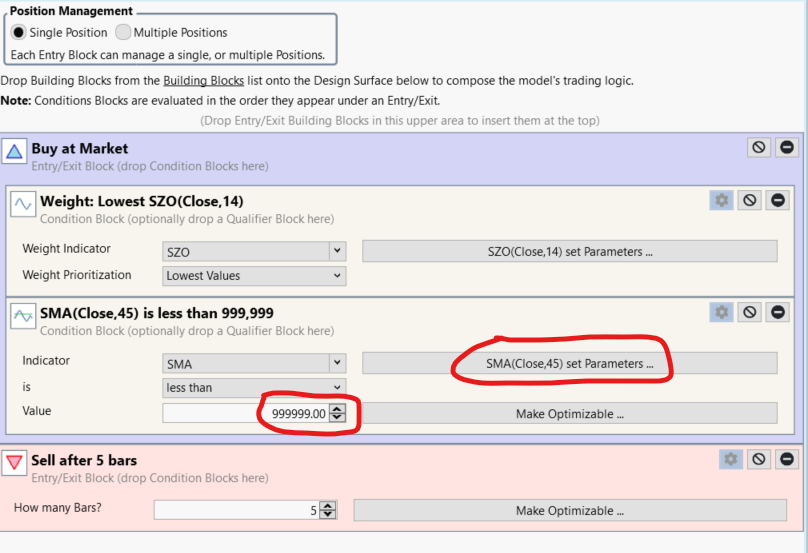Open gear settings for SMA condition block
Viewport: 808px width, 553px height.
[x=721, y=312]
